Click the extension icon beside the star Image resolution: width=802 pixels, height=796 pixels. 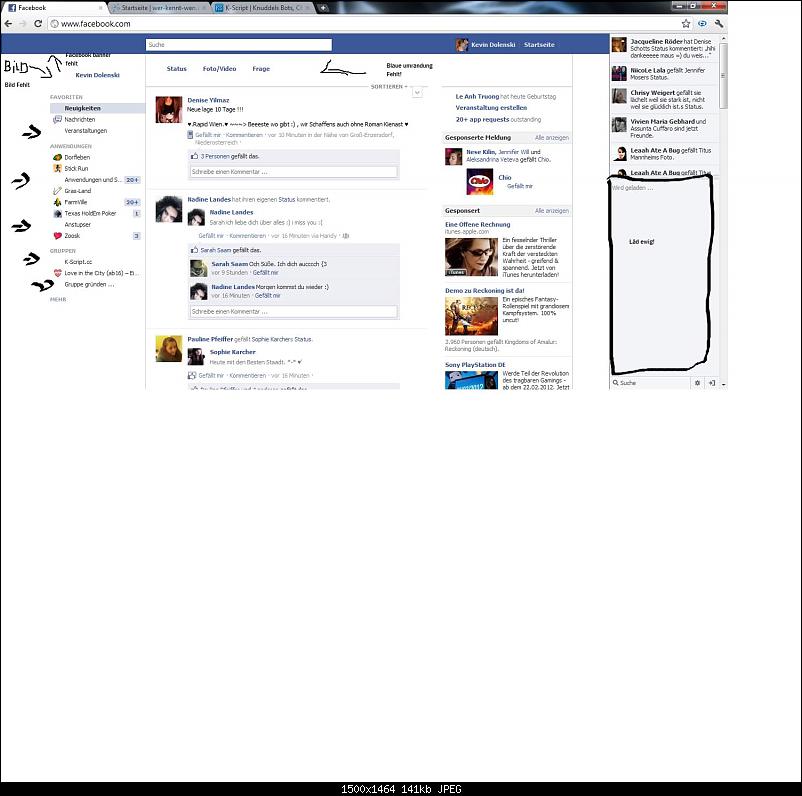tap(702, 24)
